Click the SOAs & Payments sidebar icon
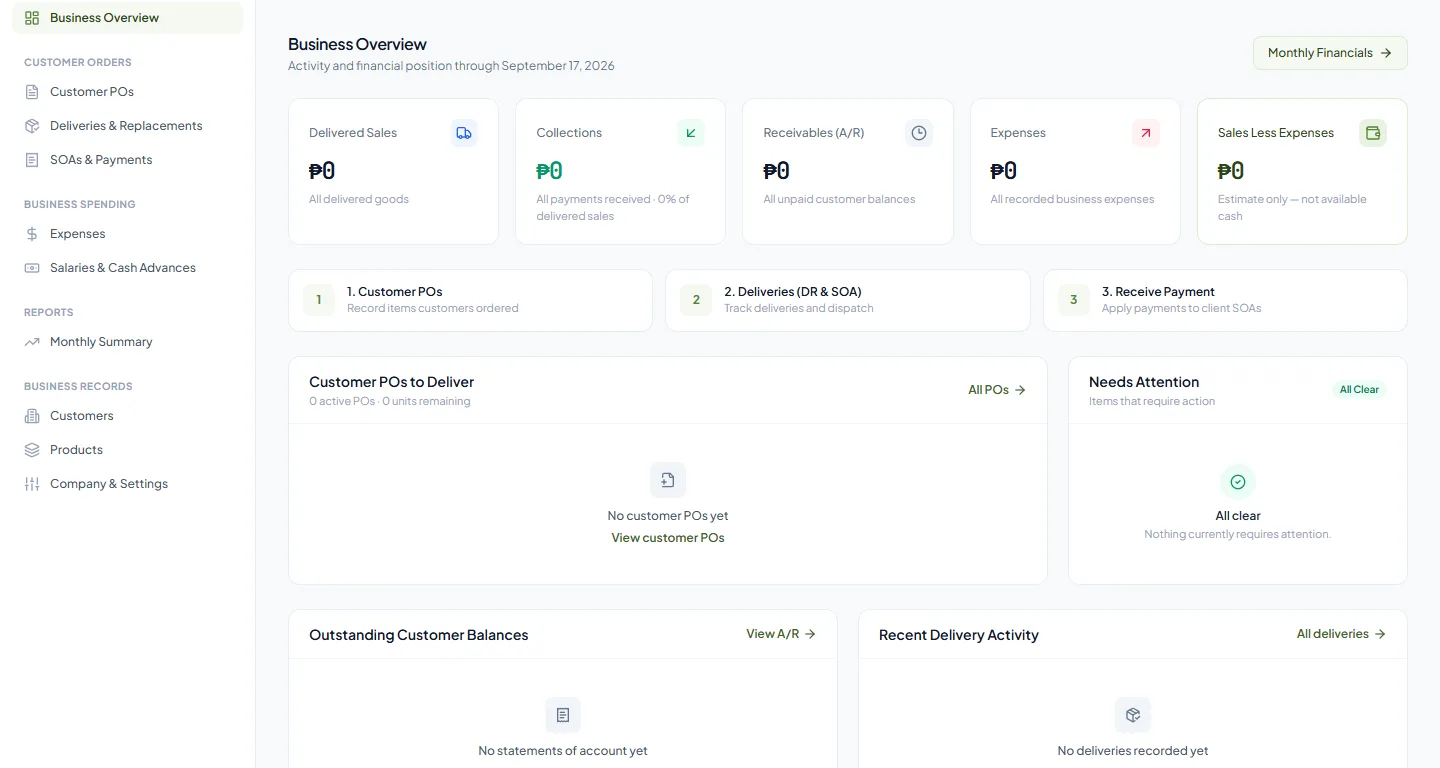This screenshot has width=1440, height=768. (32, 160)
